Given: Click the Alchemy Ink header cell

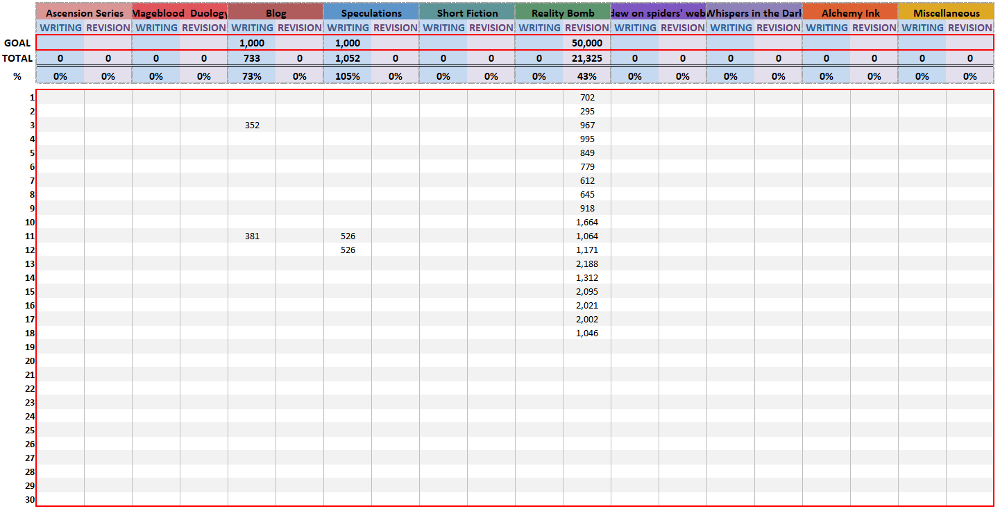Looking at the screenshot, I should pyautogui.click(x=850, y=13).
